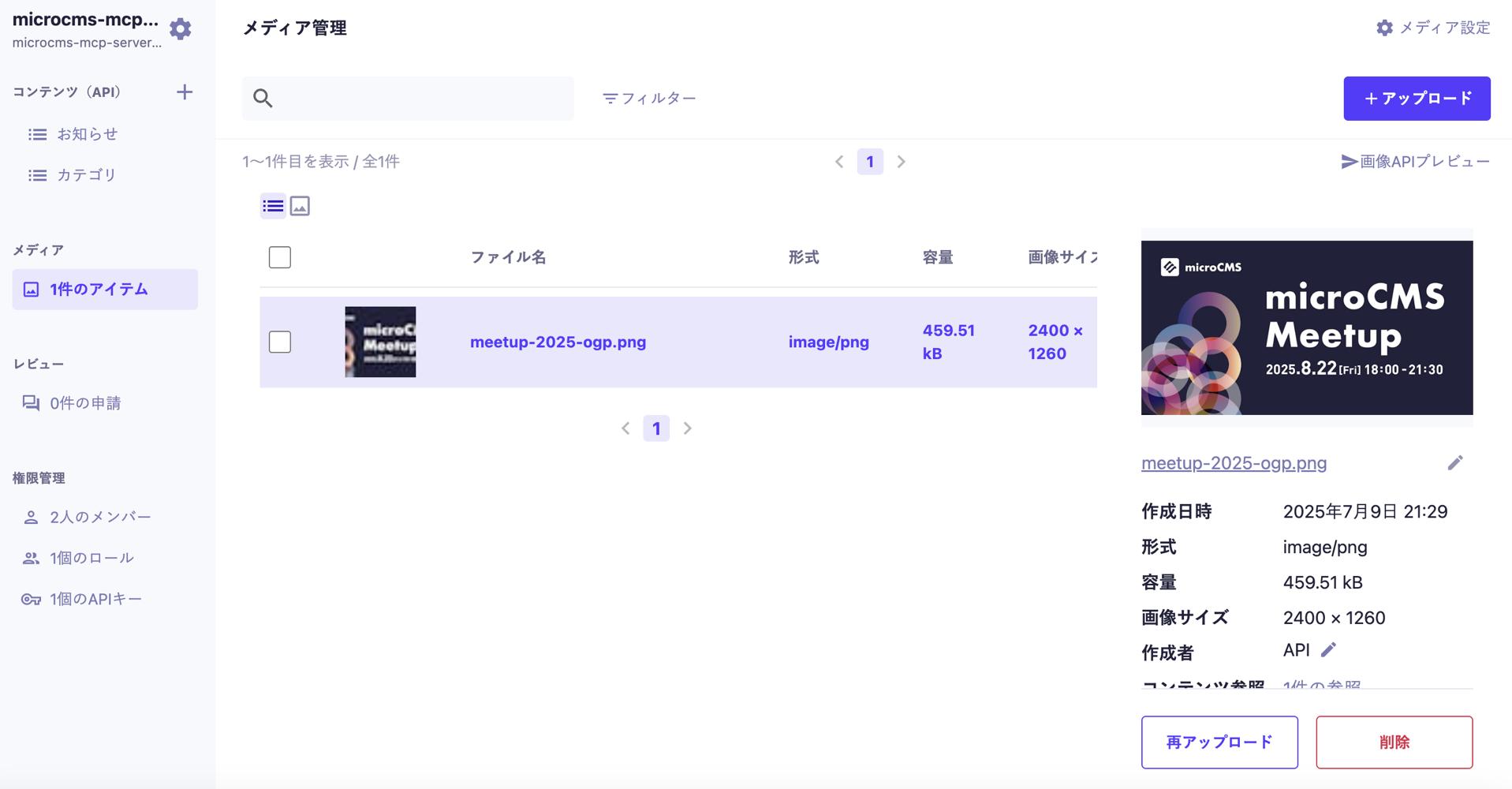Go to previous page in bottom pagination
This screenshot has width=1512, height=789.
625,428
